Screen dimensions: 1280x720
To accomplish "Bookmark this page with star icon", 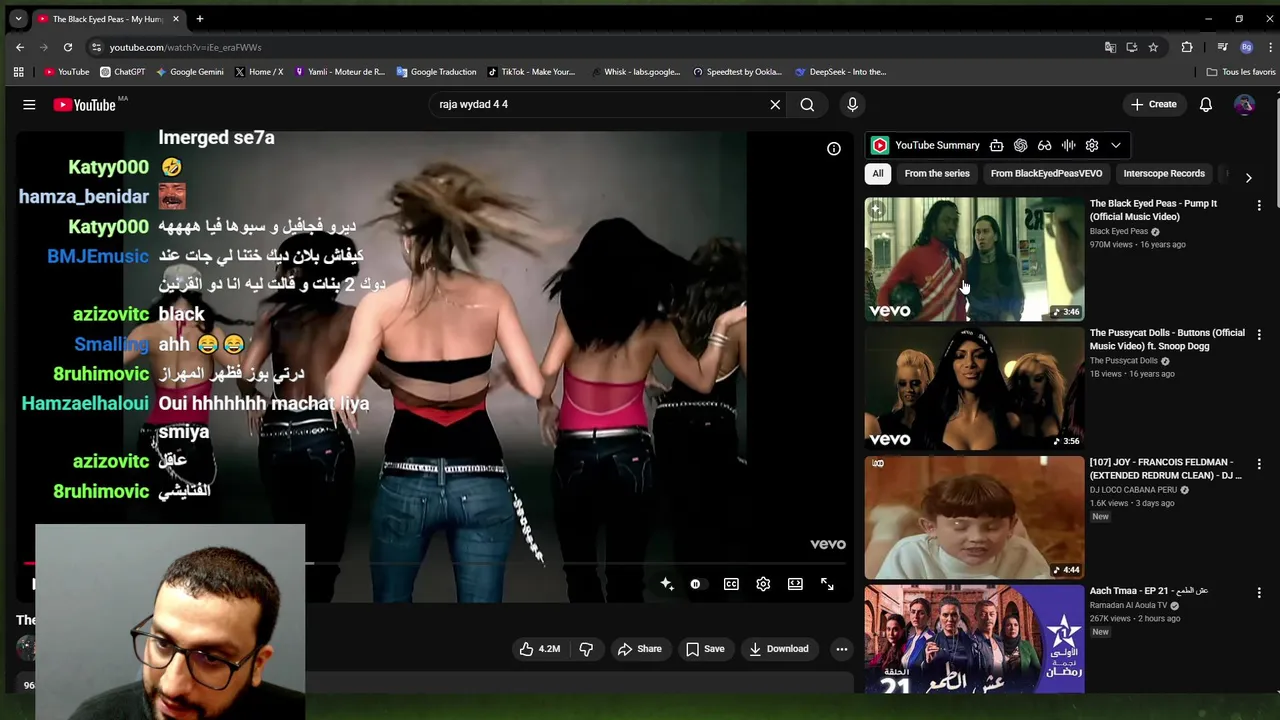I will pyautogui.click(x=1153, y=47).
